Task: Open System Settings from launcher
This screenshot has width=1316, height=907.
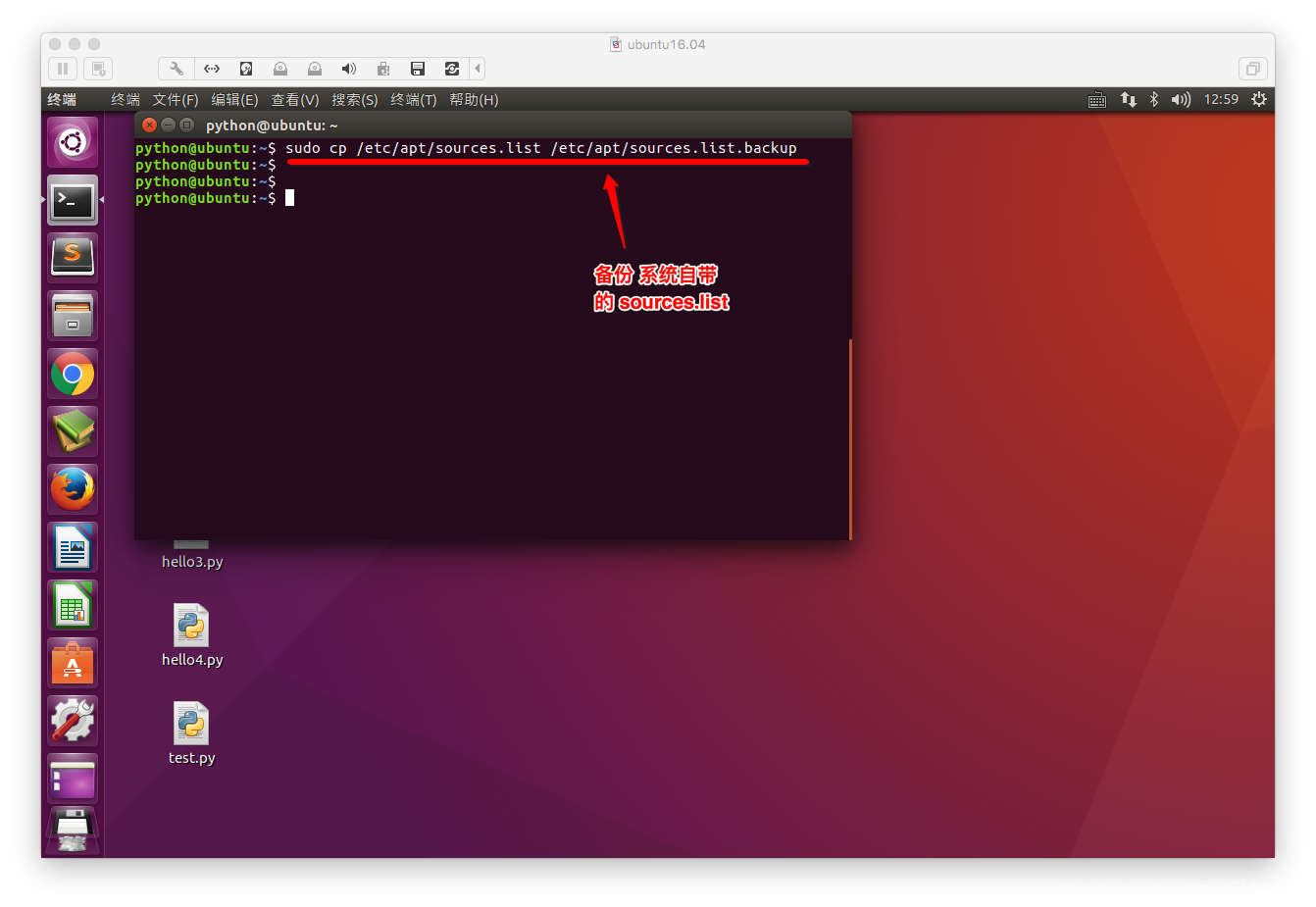Action: pyautogui.click(x=73, y=721)
